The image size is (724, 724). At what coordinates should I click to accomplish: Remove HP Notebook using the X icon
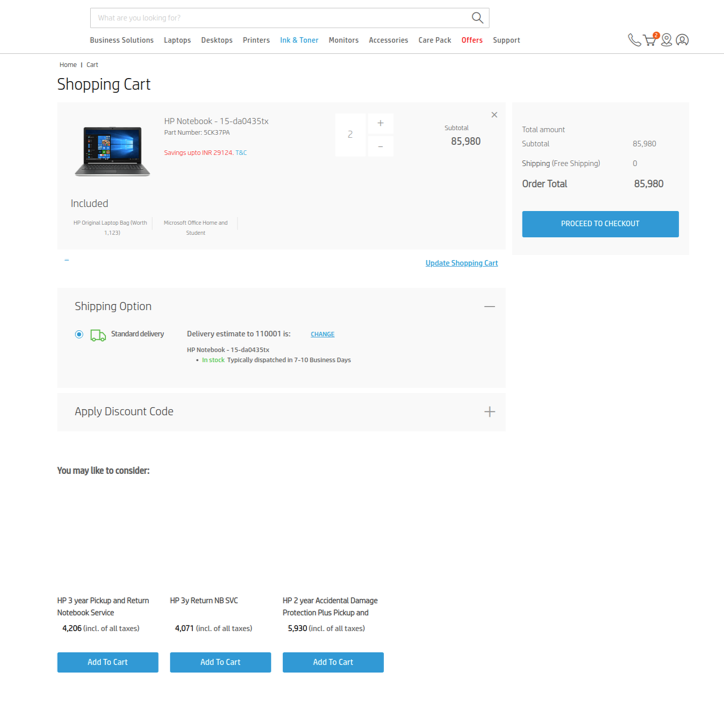[494, 115]
